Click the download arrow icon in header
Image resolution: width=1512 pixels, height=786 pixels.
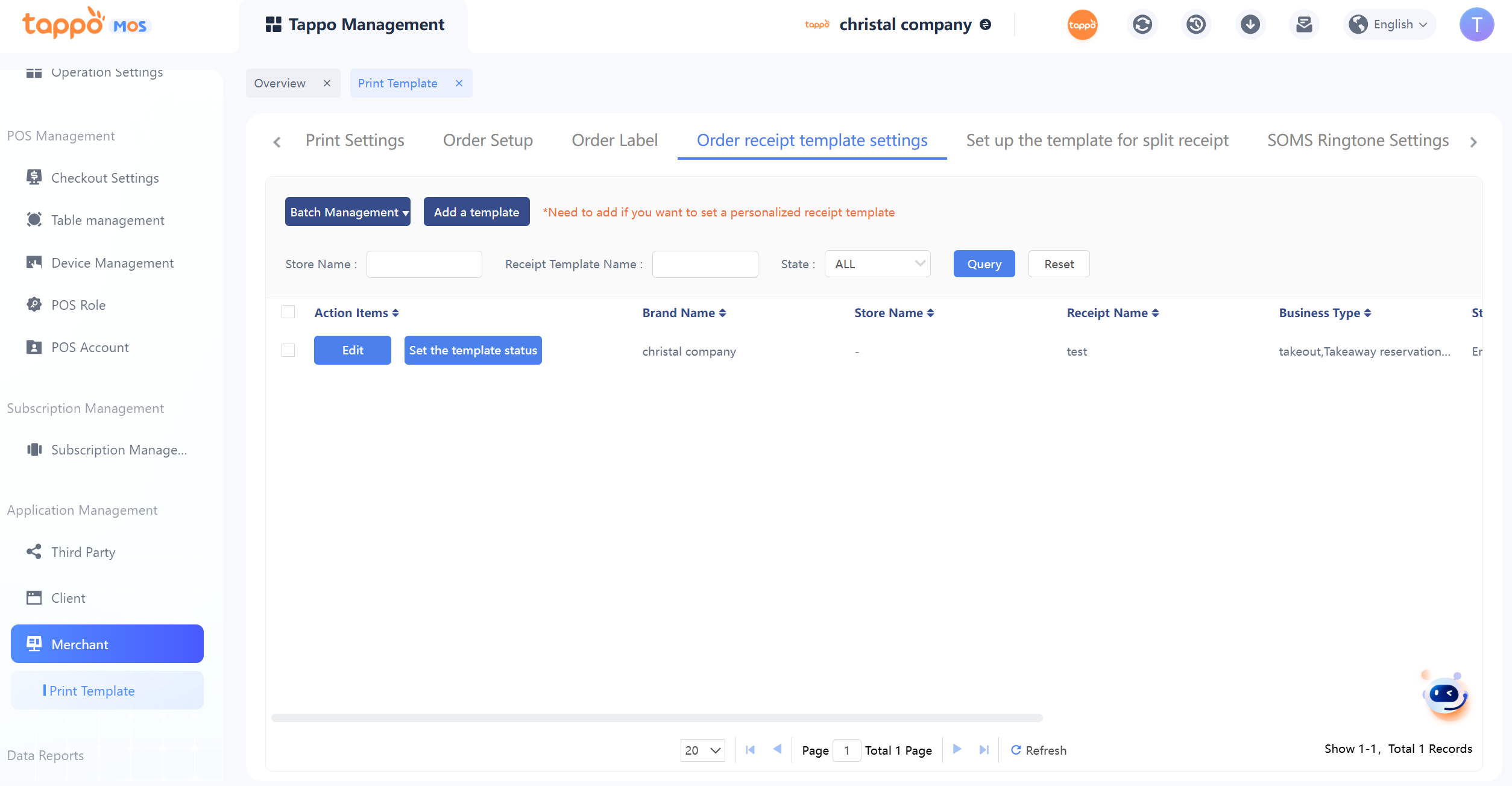coord(1250,25)
